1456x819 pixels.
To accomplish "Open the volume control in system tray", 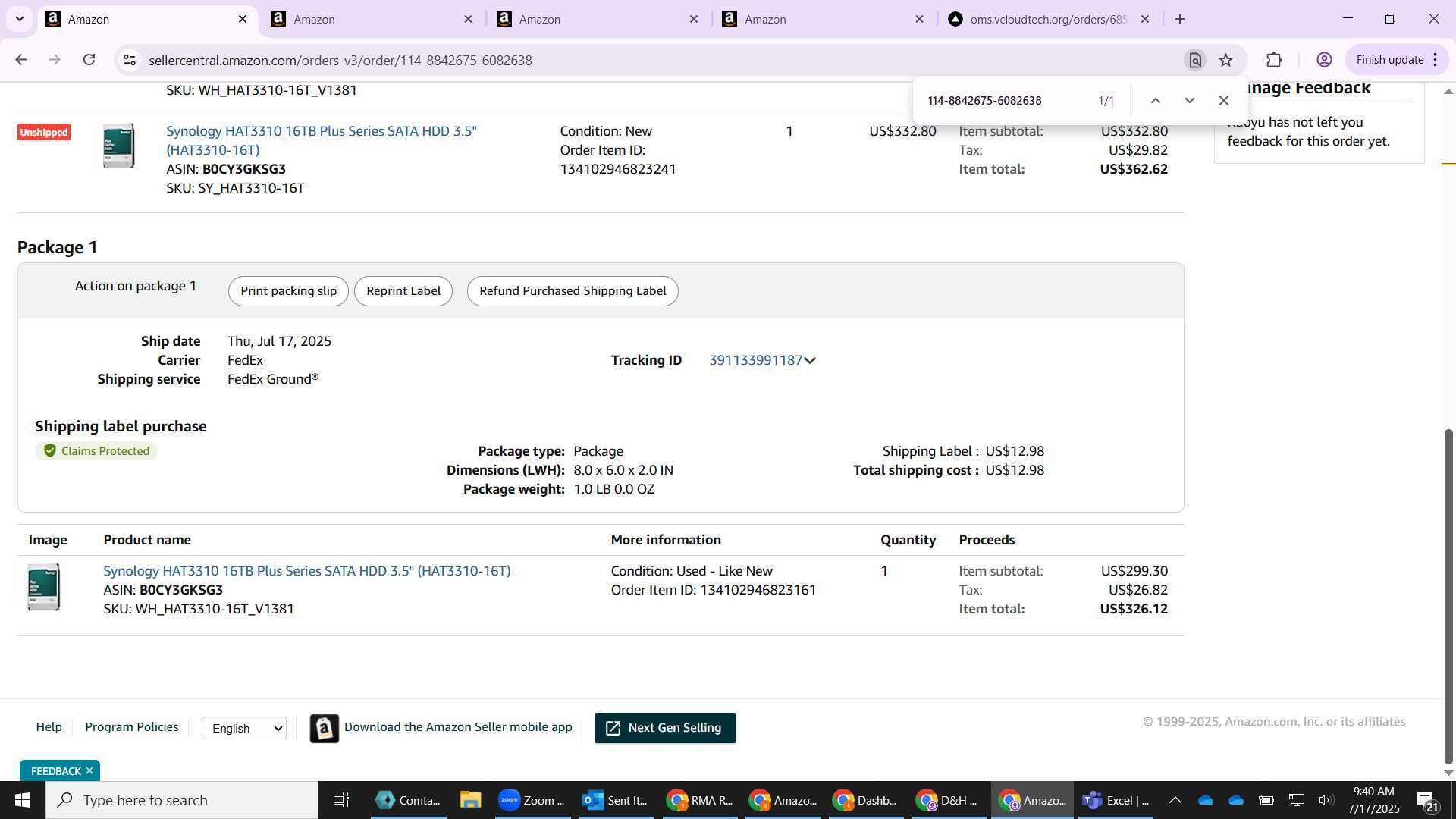I will click(x=1326, y=800).
